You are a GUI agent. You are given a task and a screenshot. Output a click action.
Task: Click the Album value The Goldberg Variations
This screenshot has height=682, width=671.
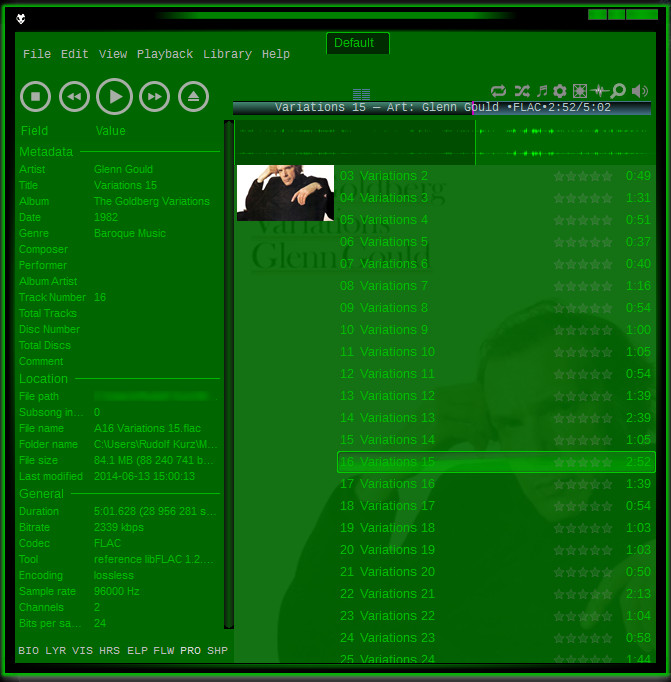152,201
